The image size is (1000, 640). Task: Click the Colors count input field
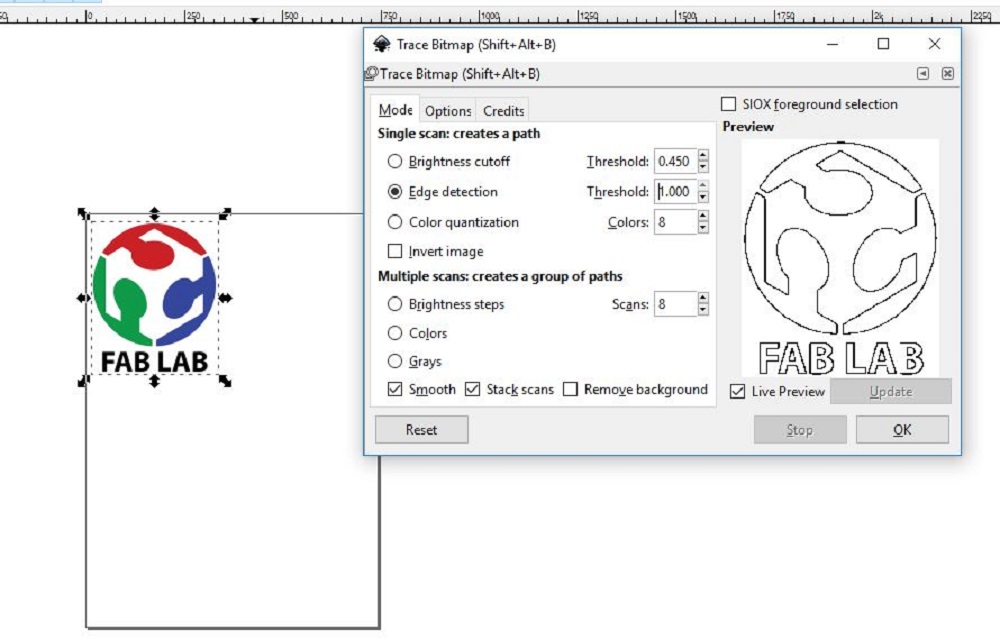tap(676, 222)
